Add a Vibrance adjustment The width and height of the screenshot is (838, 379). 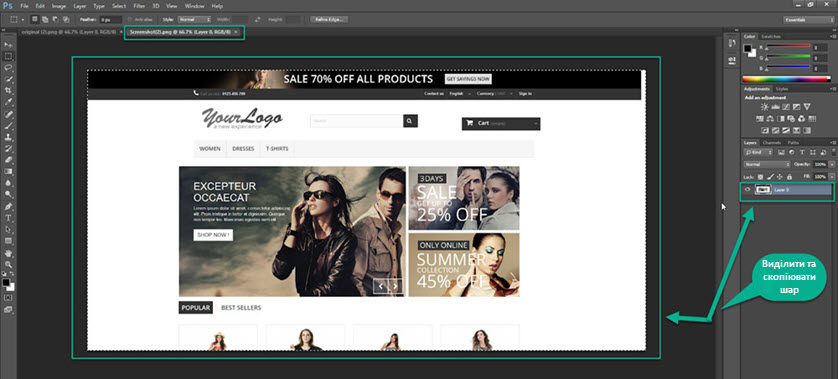807,107
